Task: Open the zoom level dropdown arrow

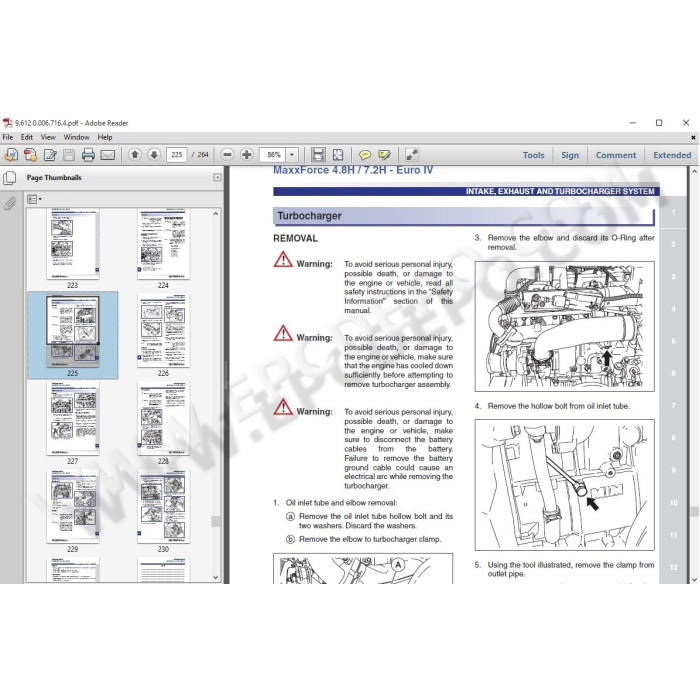Action: click(292, 155)
